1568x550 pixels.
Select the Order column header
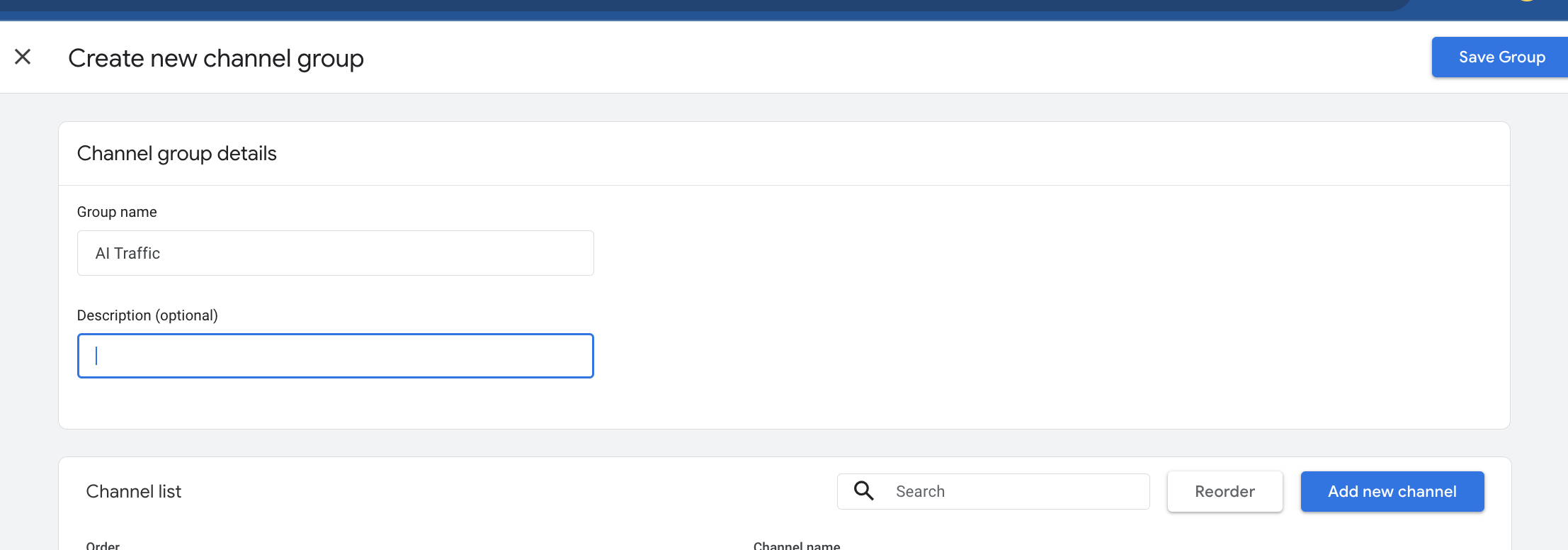coord(103,545)
